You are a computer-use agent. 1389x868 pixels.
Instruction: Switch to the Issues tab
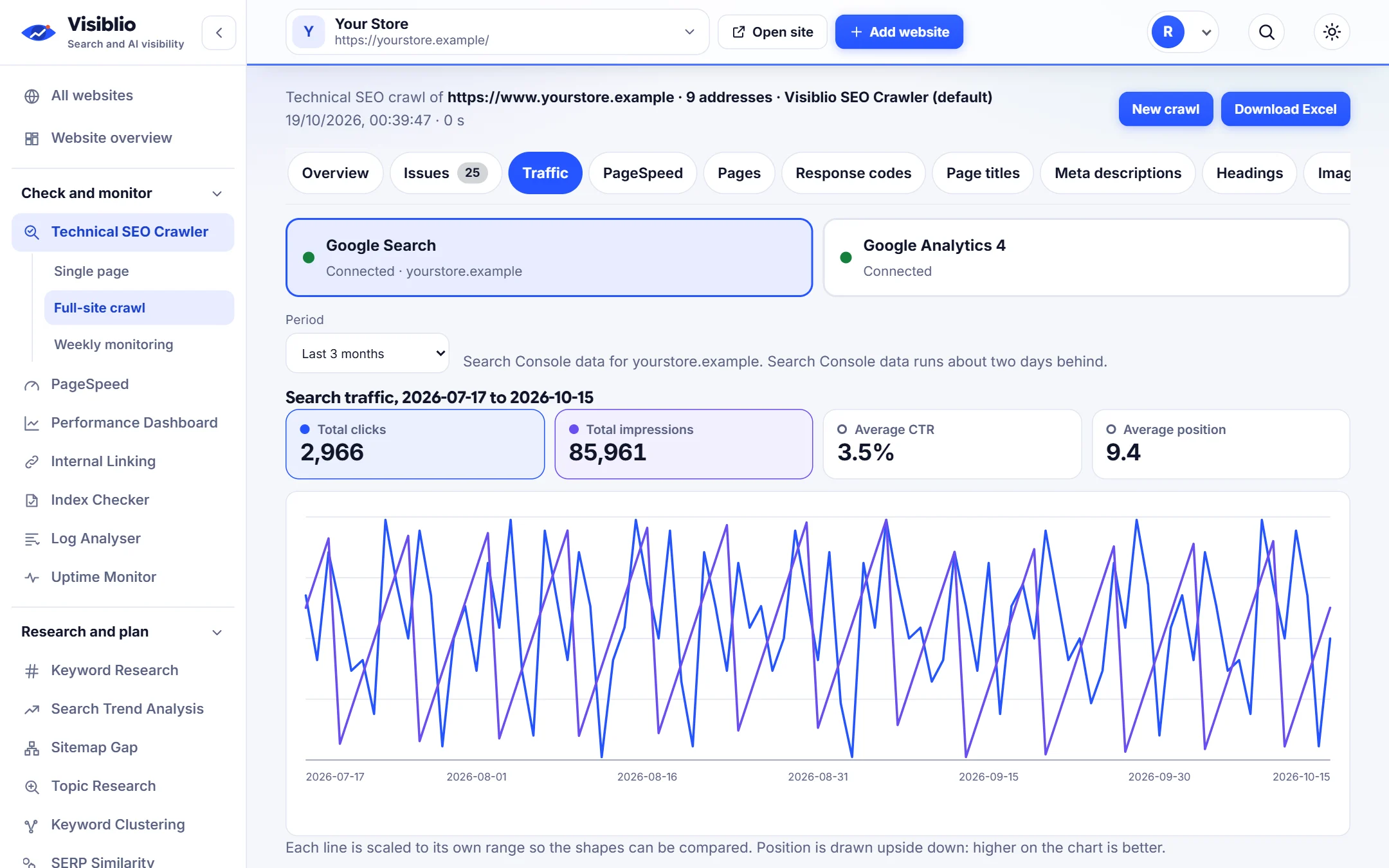pyautogui.click(x=446, y=173)
